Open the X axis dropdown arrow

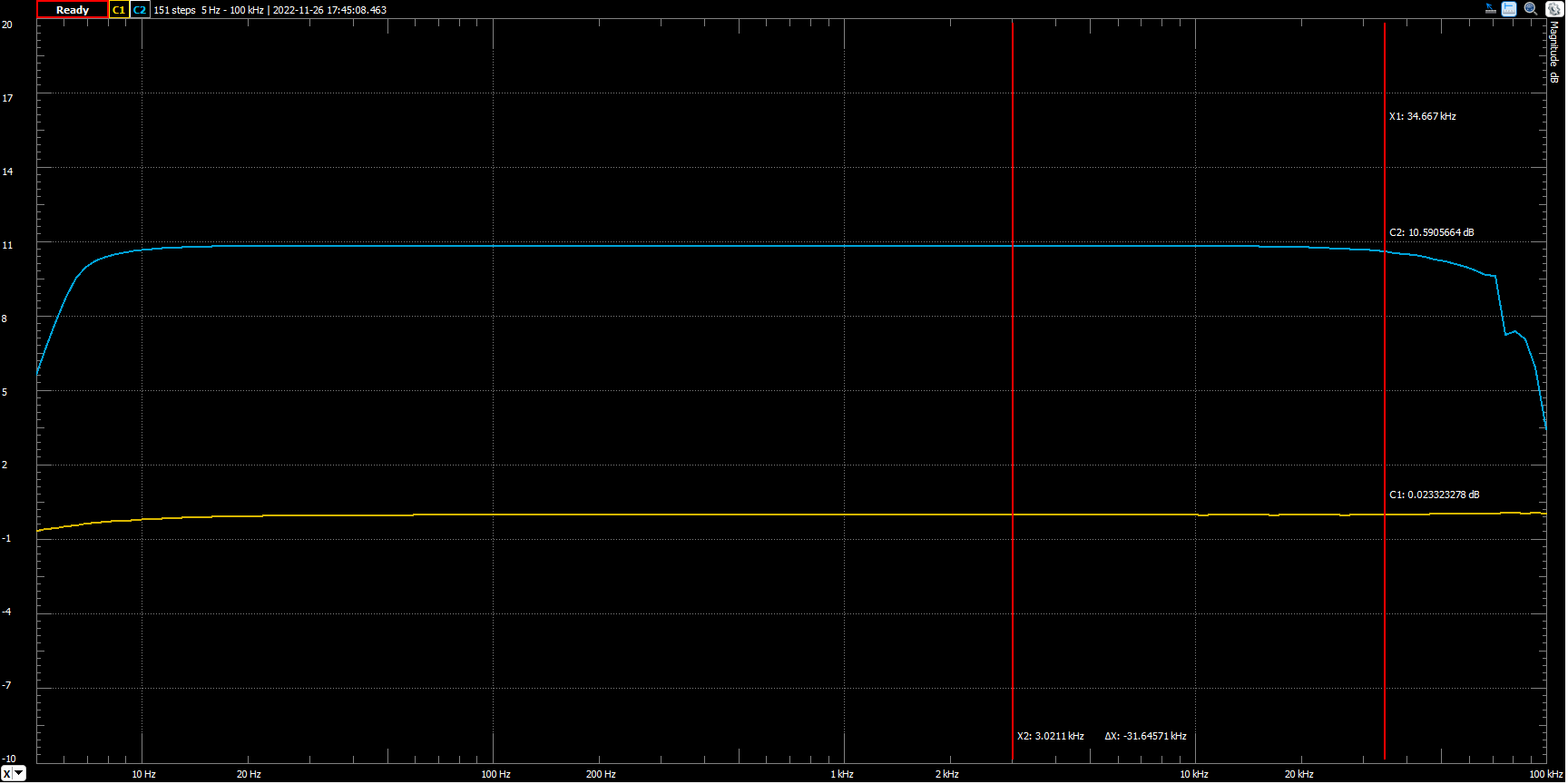19,773
